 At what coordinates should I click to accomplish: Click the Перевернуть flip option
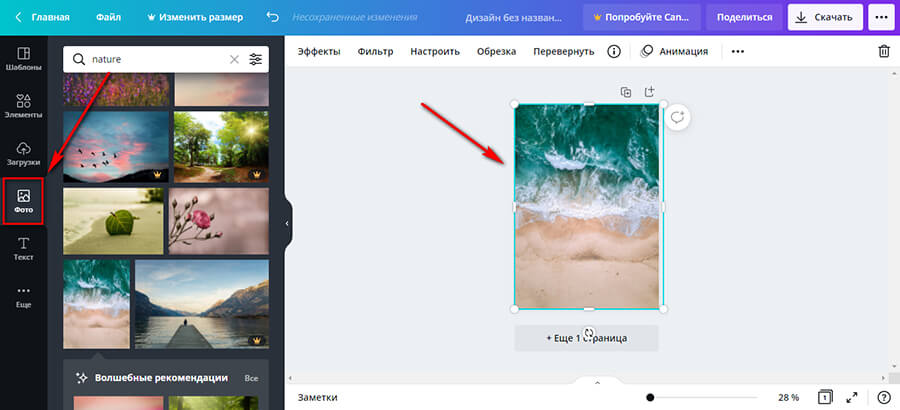(563, 51)
